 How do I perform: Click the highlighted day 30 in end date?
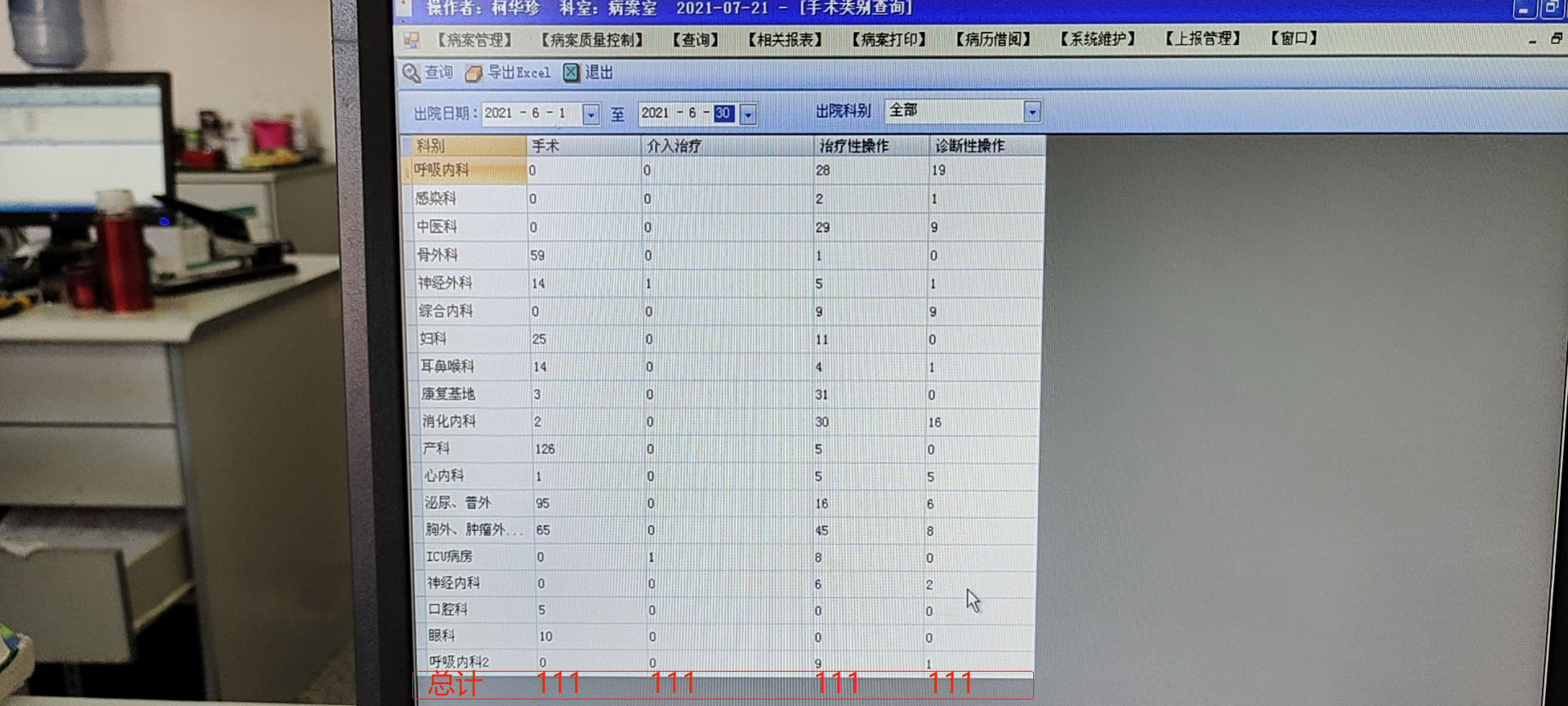pos(724,114)
